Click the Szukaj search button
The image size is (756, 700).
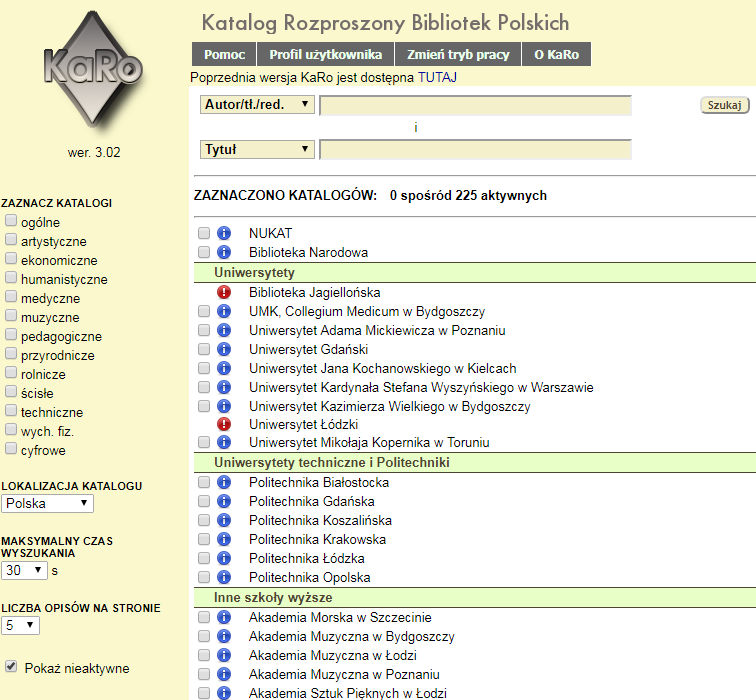[725, 105]
